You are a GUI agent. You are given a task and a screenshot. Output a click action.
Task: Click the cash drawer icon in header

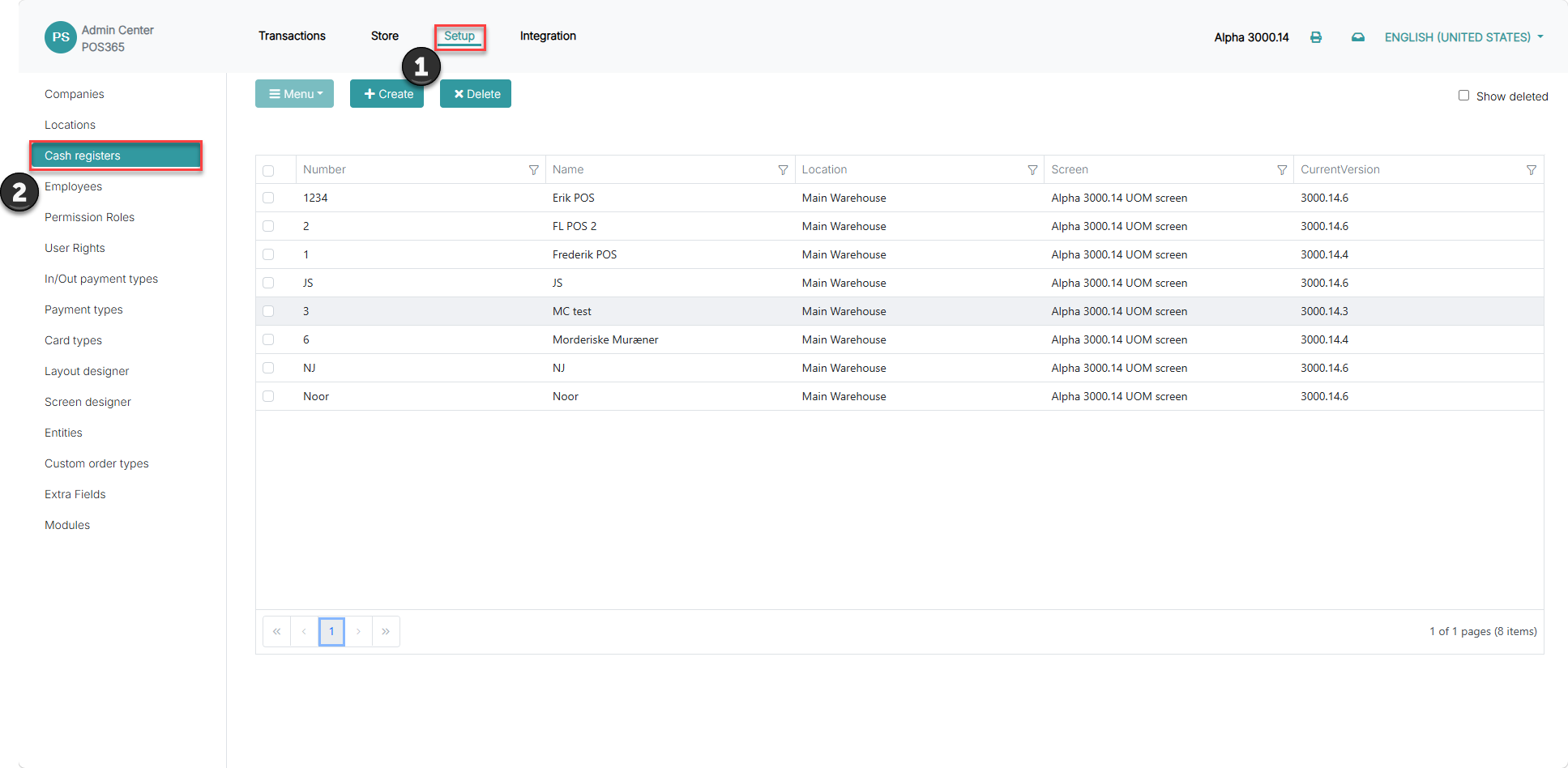[x=1358, y=37]
